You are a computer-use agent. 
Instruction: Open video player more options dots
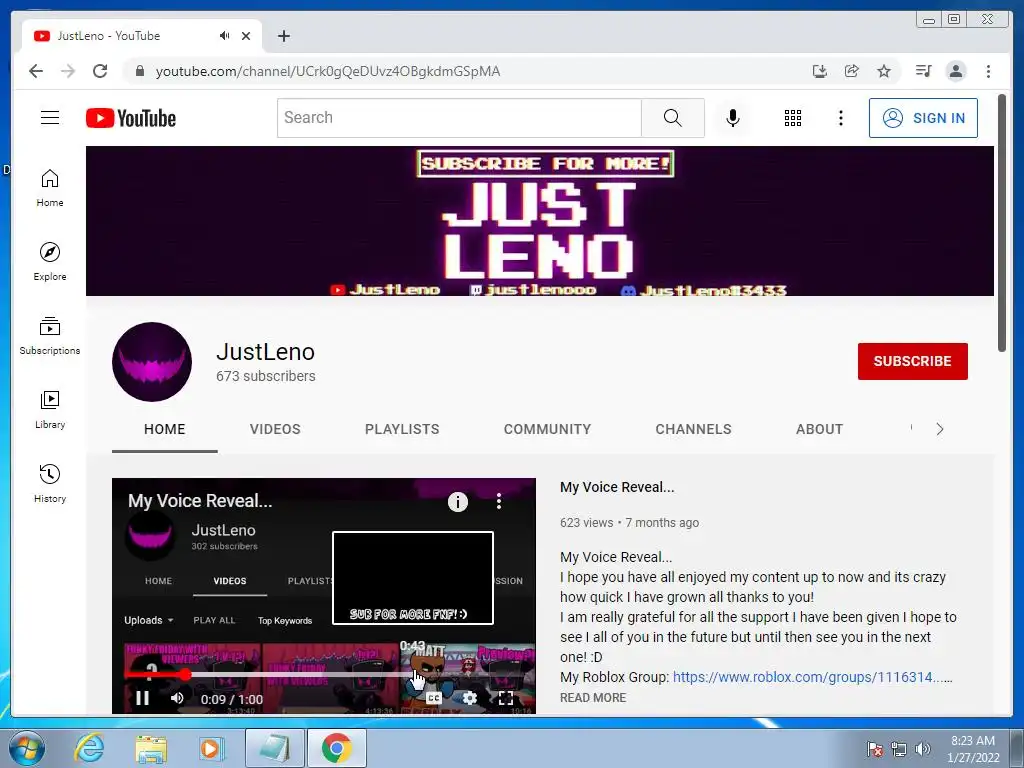499,501
